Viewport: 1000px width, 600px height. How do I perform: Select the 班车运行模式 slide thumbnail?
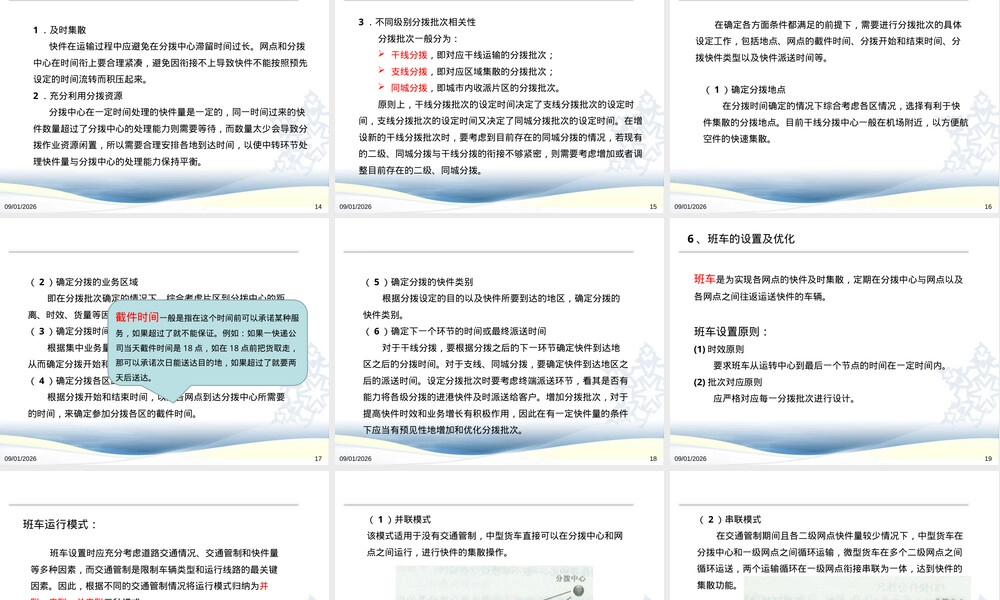(x=165, y=536)
